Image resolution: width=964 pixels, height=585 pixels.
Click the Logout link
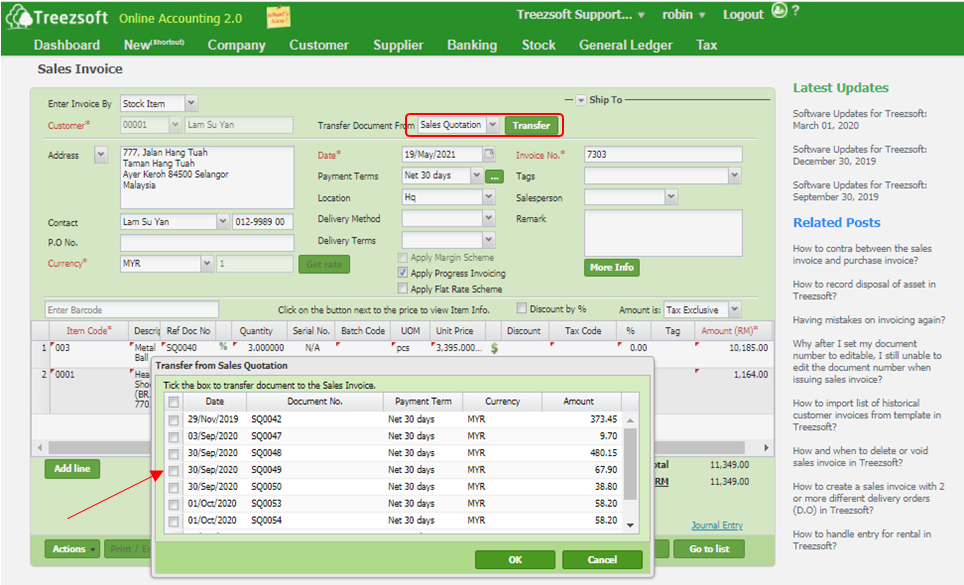(x=743, y=15)
